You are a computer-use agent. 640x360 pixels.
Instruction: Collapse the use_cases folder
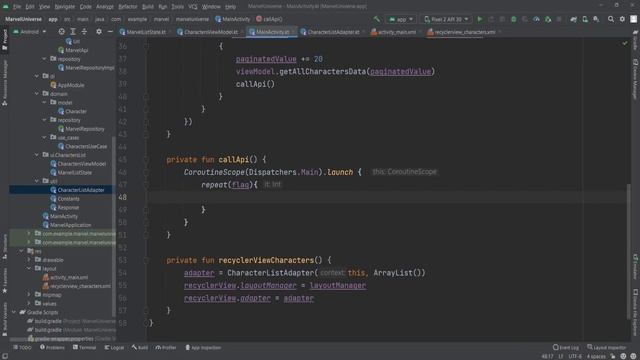[44, 138]
